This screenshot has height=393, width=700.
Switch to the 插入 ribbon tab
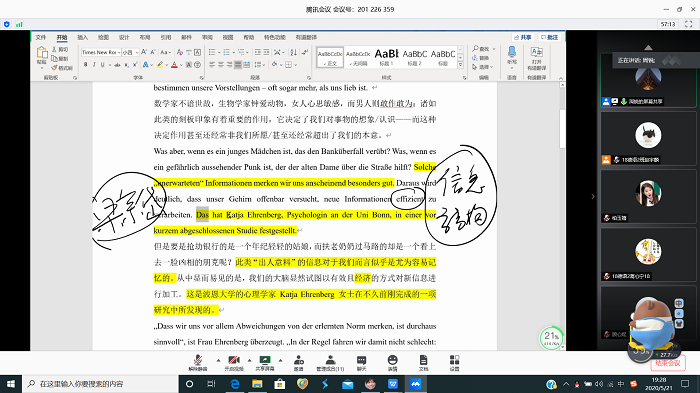[83, 38]
